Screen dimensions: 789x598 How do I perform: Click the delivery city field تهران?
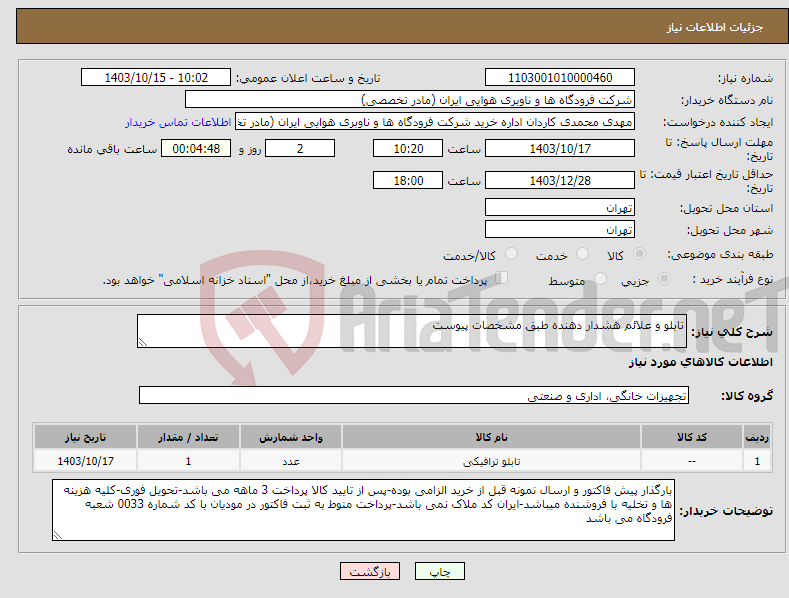pyautogui.click(x=560, y=230)
